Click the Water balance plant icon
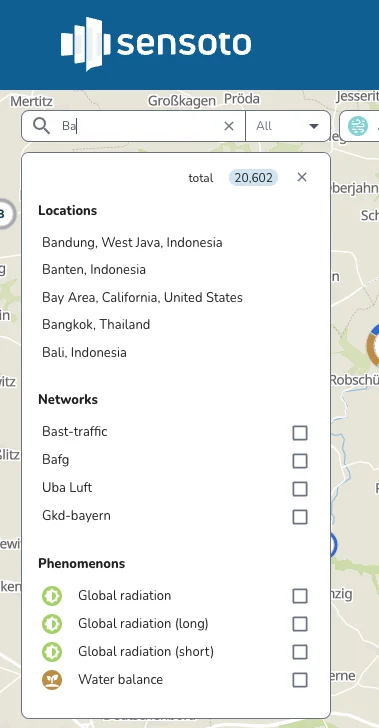 coord(52,680)
